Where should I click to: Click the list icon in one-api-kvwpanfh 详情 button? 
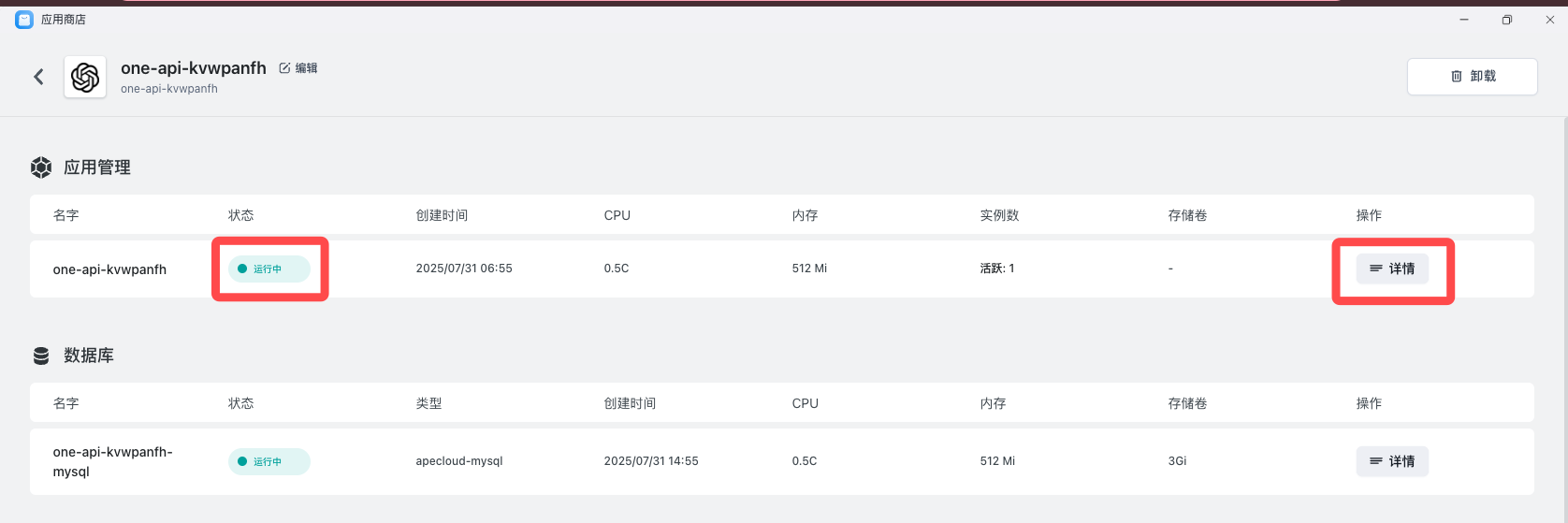tap(1375, 269)
